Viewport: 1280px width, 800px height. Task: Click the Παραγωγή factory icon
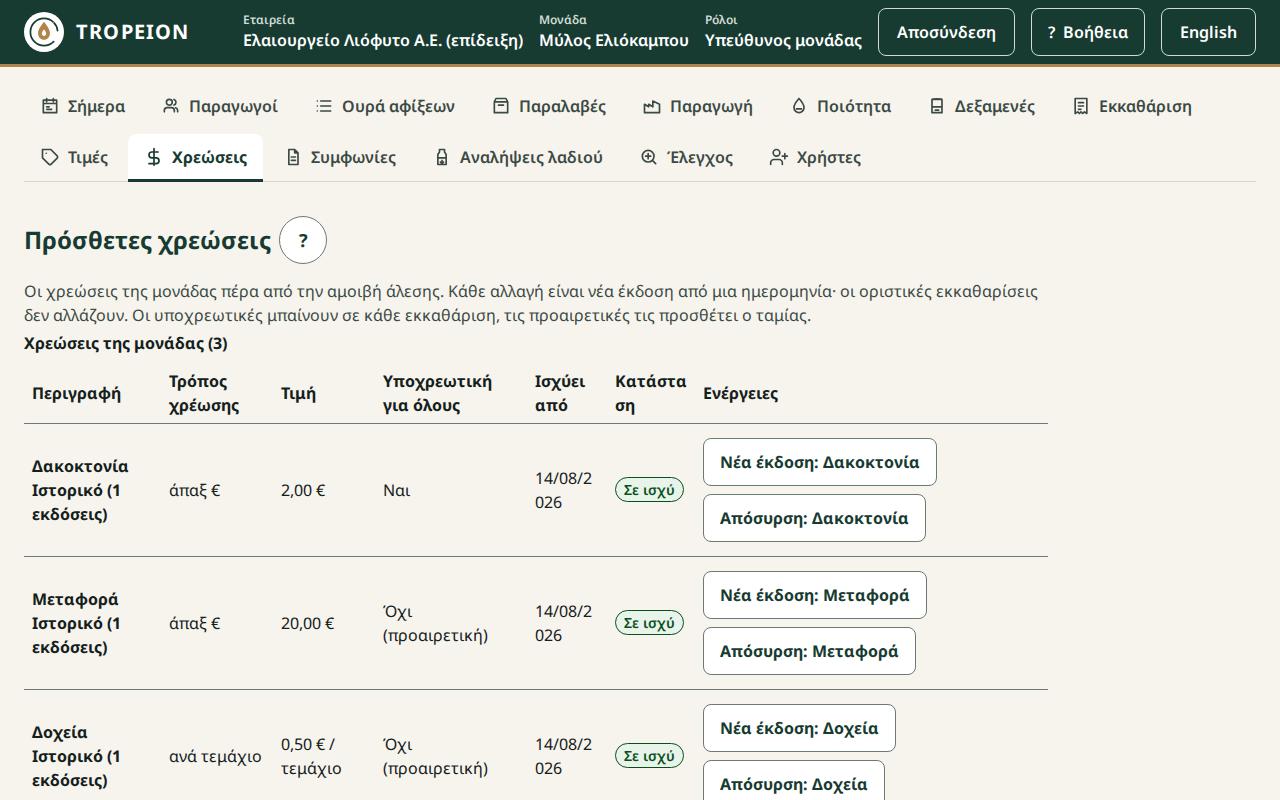652,106
